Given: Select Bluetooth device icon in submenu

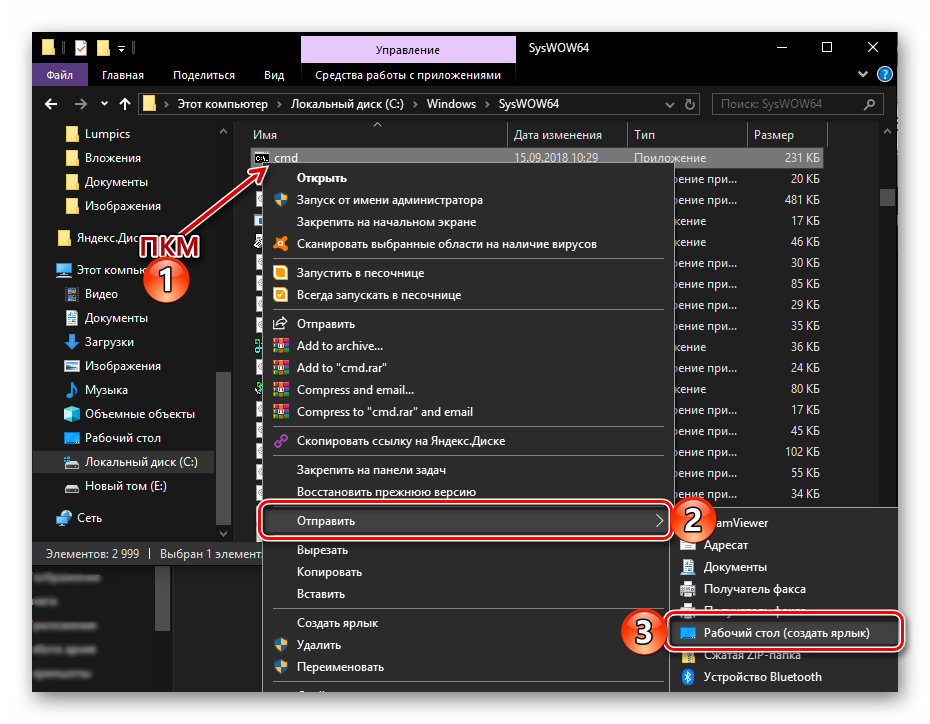Looking at the screenshot, I should point(688,677).
